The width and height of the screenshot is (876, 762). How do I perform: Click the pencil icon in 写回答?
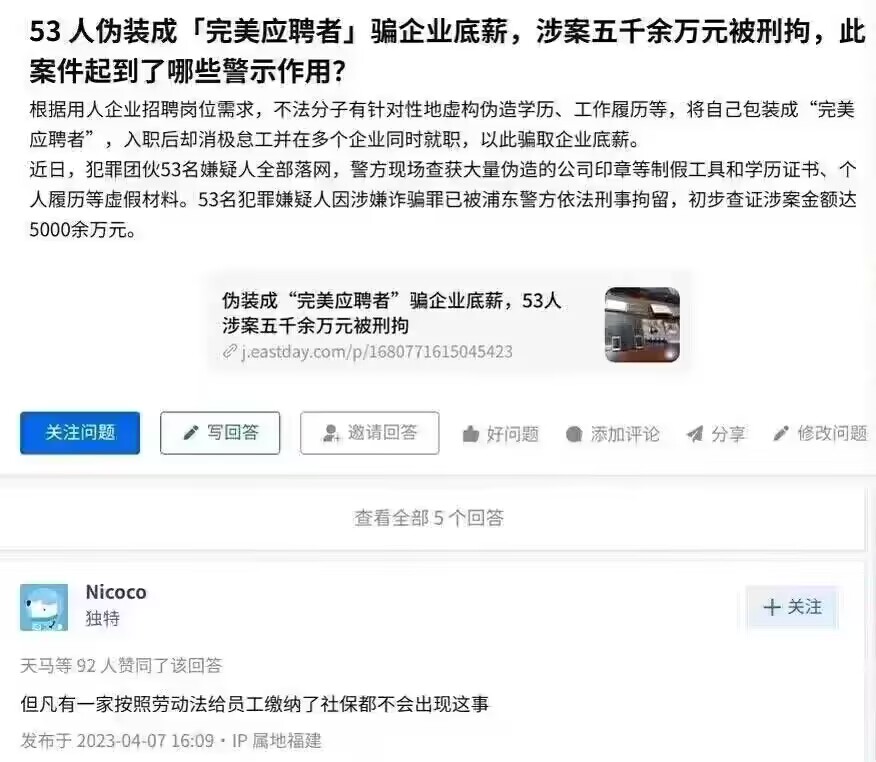pyautogui.click(x=191, y=433)
